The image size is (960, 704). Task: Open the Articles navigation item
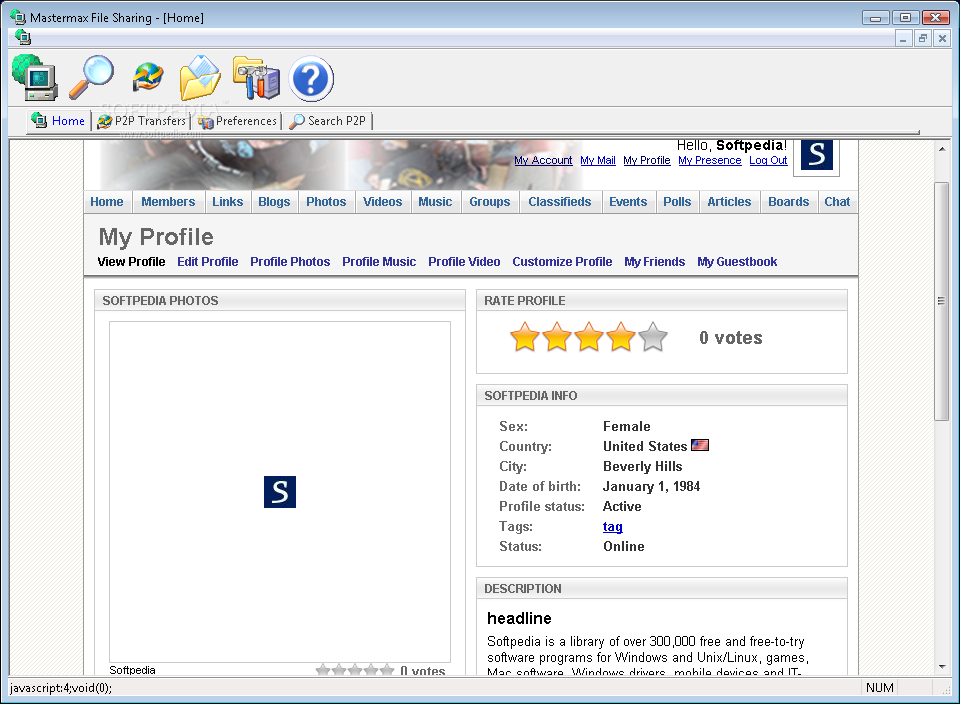[729, 201]
